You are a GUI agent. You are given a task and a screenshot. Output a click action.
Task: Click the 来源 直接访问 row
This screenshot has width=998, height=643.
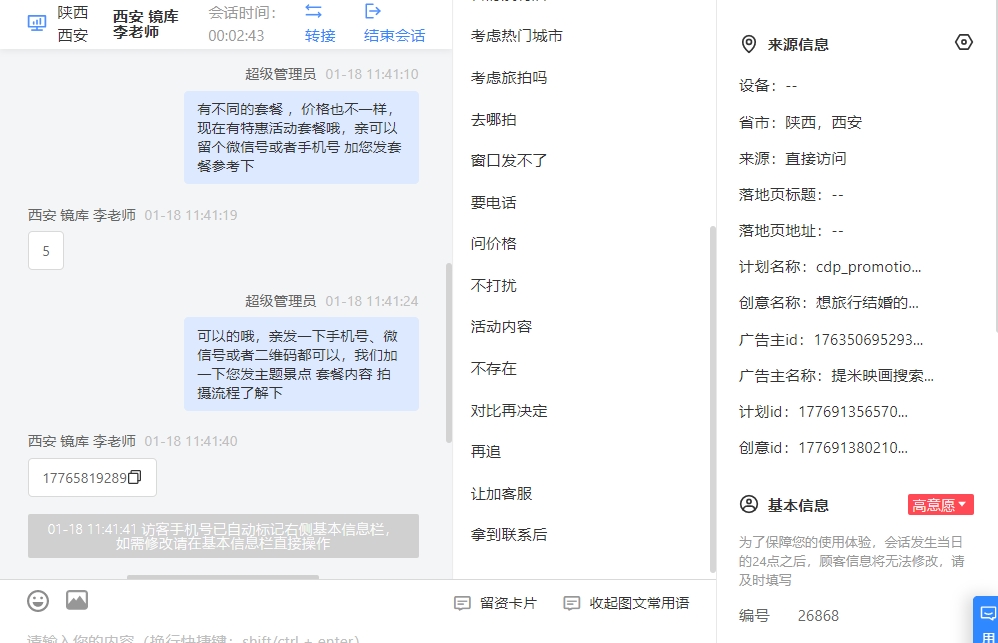pos(792,159)
